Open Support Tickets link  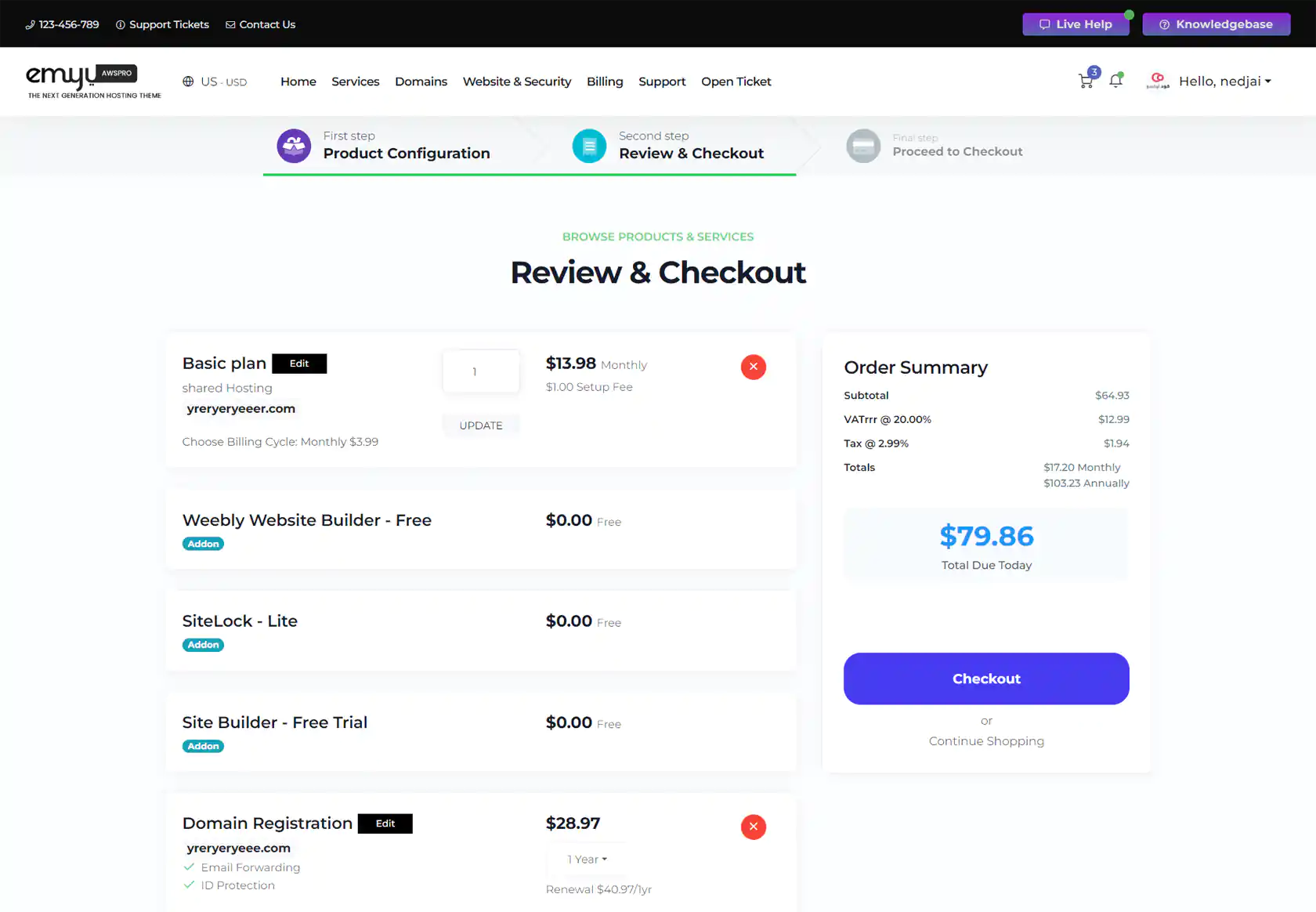pos(162,24)
